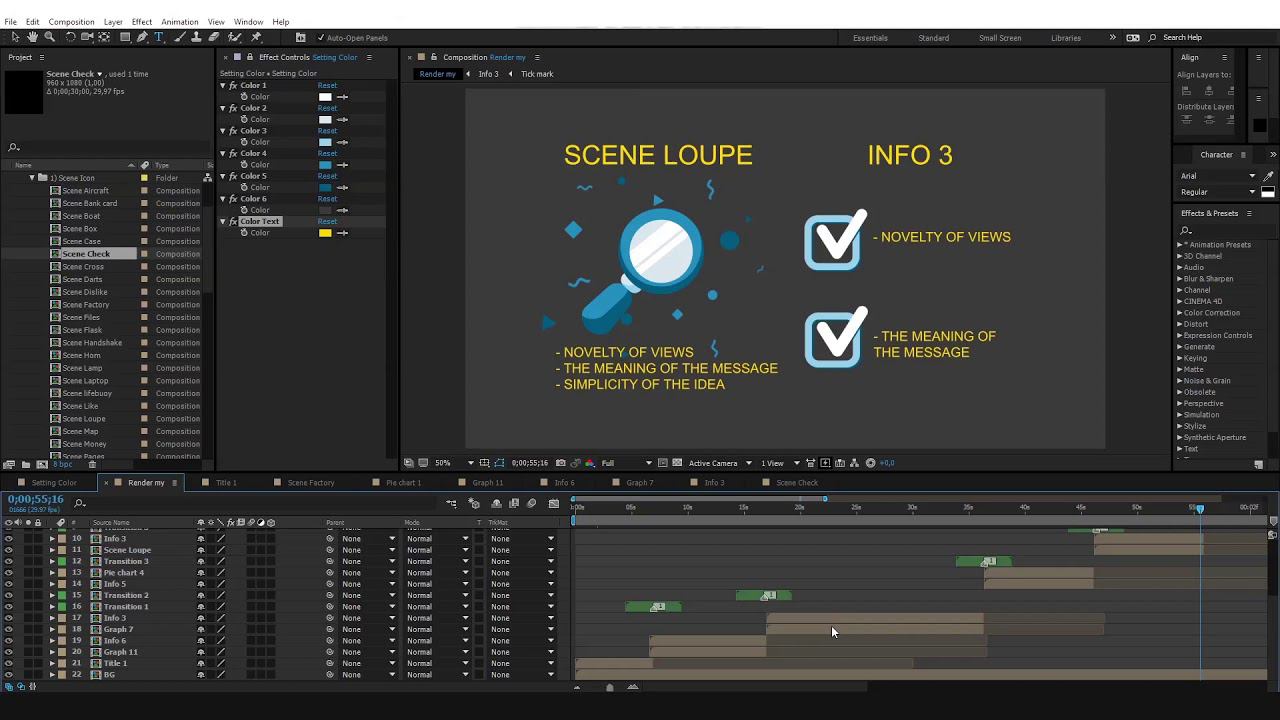Switch to the Essentials workspace
This screenshot has height=720, width=1280.
click(x=870, y=38)
